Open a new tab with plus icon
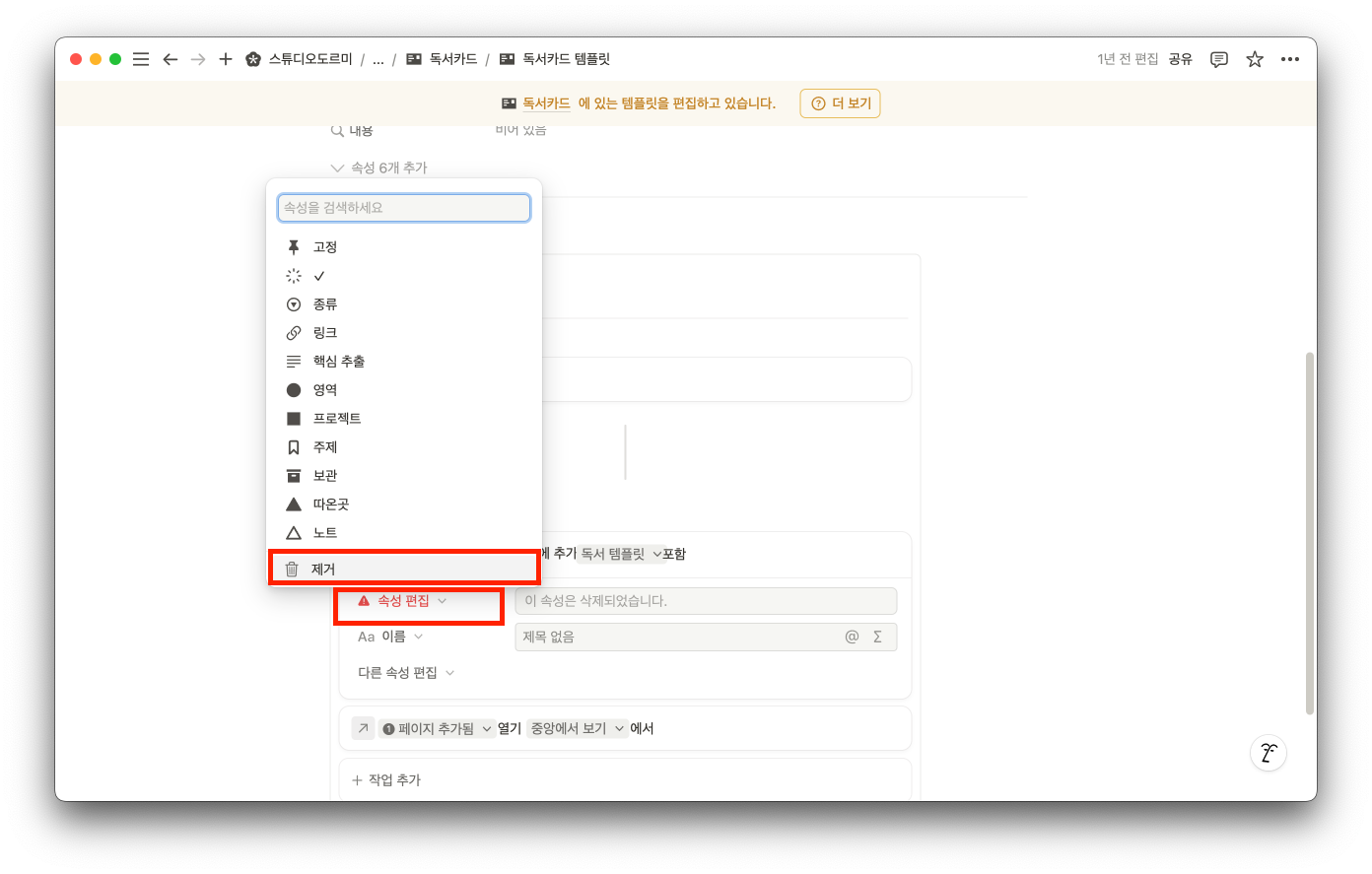Image resolution: width=1372 pixels, height=874 pixels. click(x=226, y=59)
